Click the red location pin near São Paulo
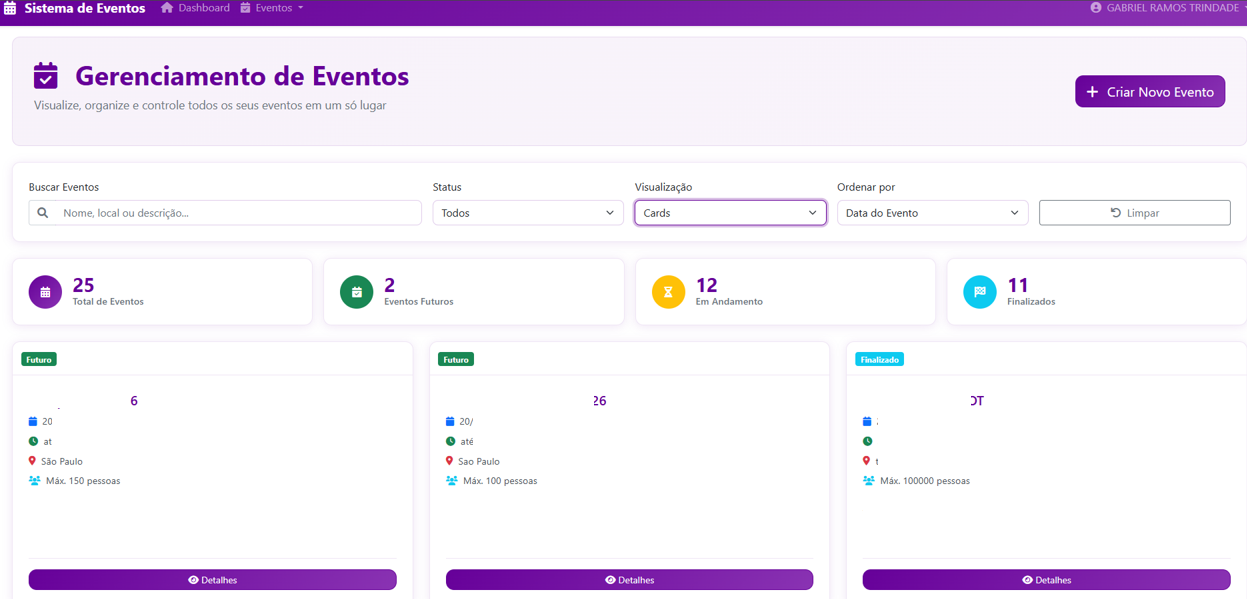 pos(31,461)
